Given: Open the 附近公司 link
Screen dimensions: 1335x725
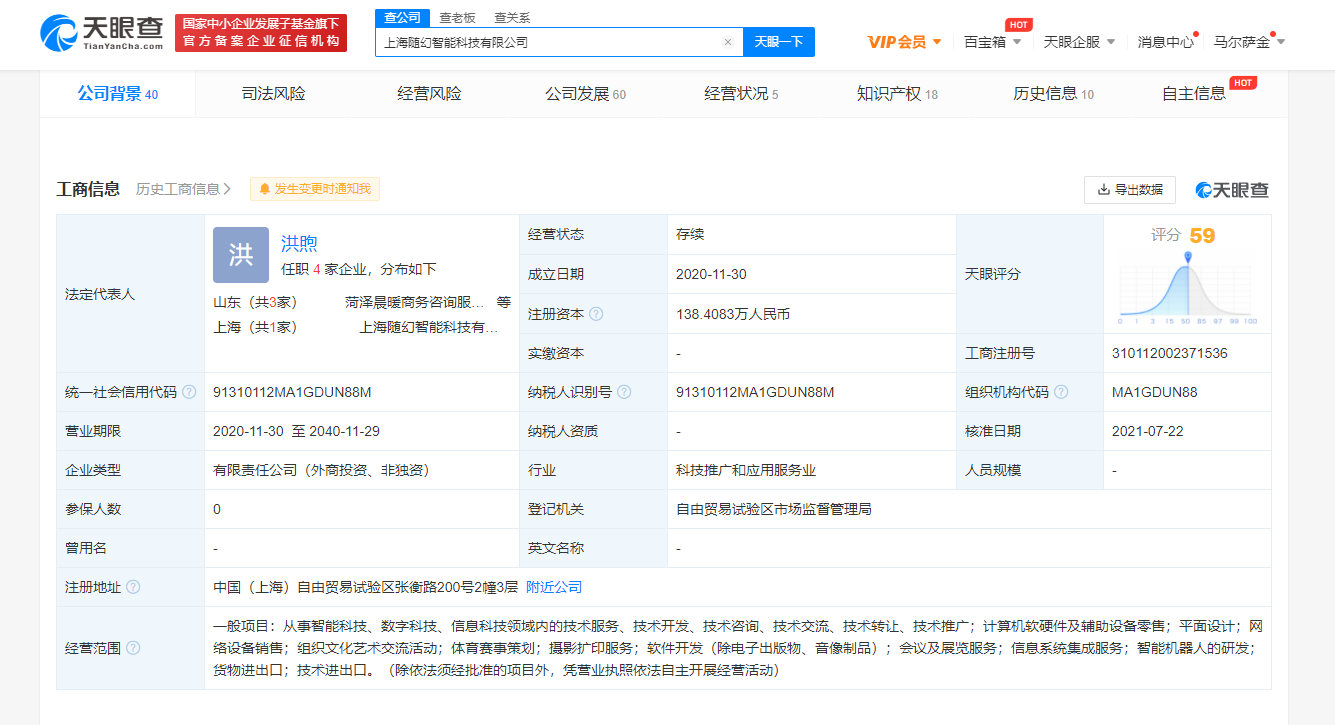Looking at the screenshot, I should pyautogui.click(x=554, y=587).
